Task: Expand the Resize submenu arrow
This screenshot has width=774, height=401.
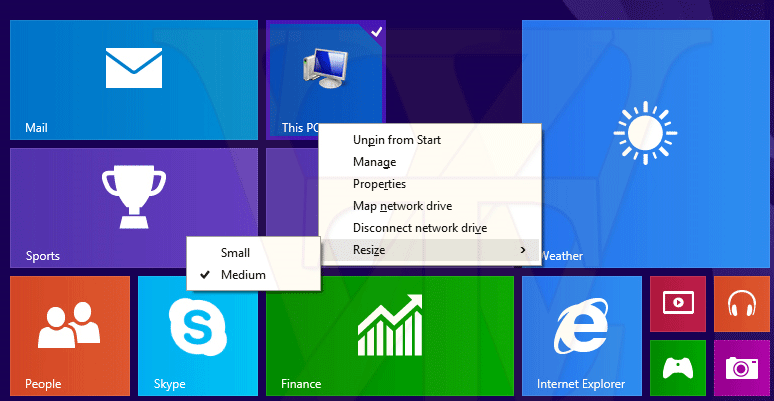Action: tap(523, 250)
